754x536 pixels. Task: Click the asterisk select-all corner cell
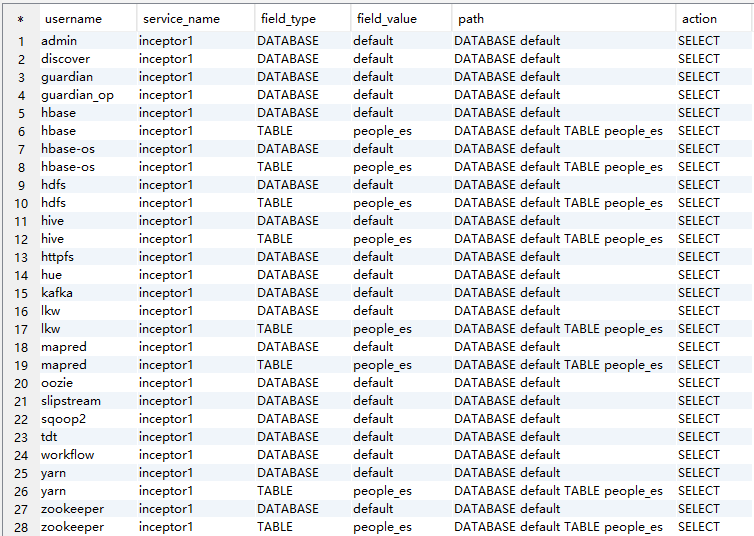coord(20,19)
